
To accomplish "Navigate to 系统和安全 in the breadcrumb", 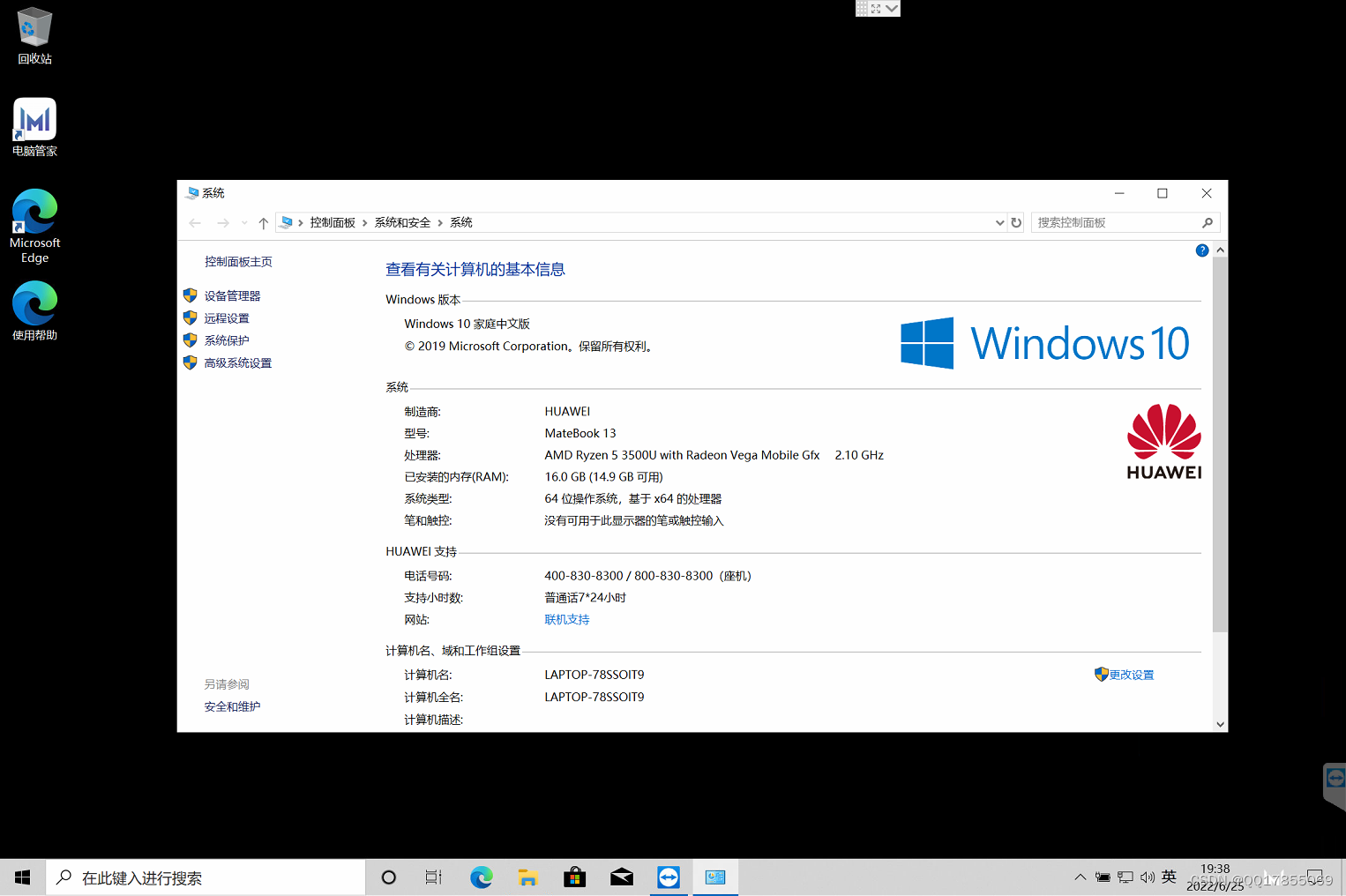I will tap(402, 223).
